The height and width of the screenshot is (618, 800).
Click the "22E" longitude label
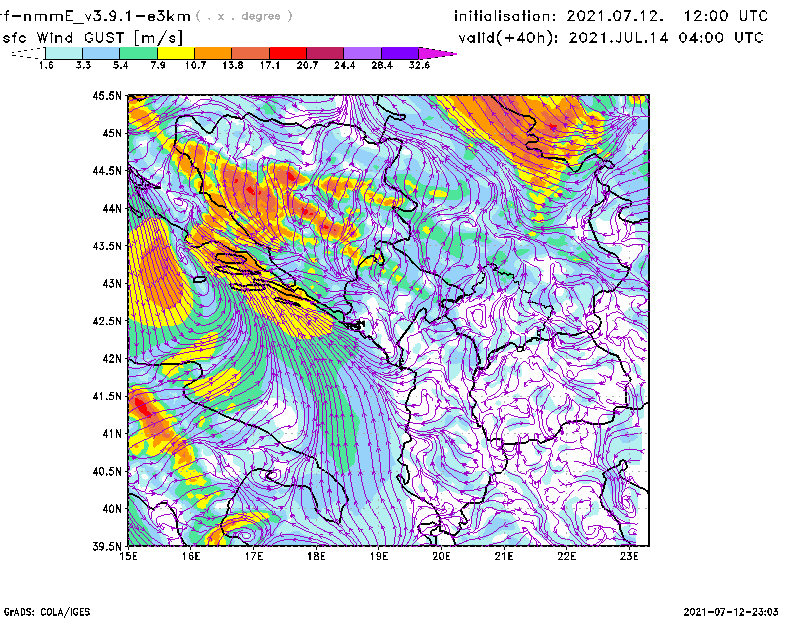click(x=567, y=556)
